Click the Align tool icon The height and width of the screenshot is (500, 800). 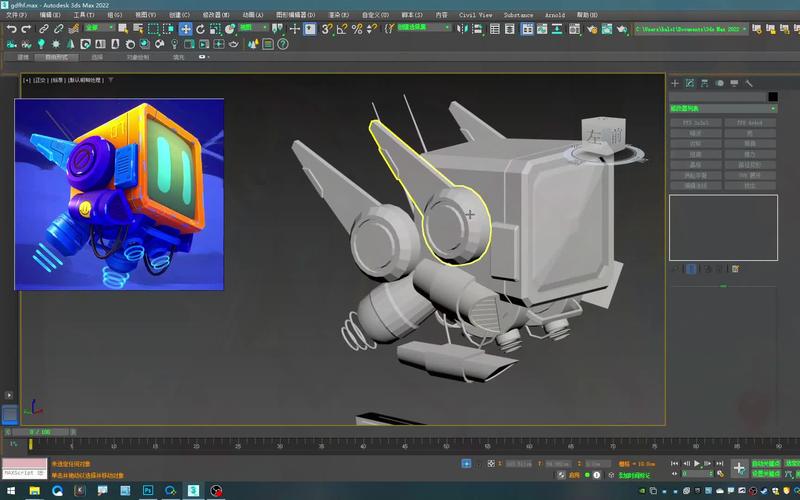[x=478, y=29]
